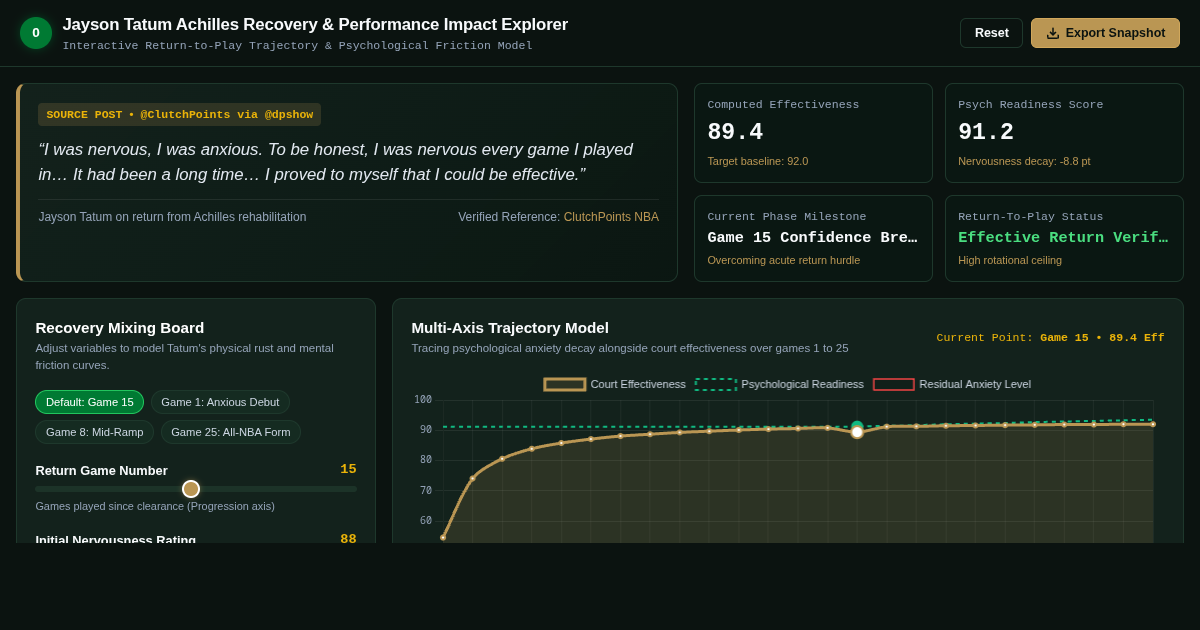
Task: Toggle Court Effectiveness legend series
Action: coord(615,384)
